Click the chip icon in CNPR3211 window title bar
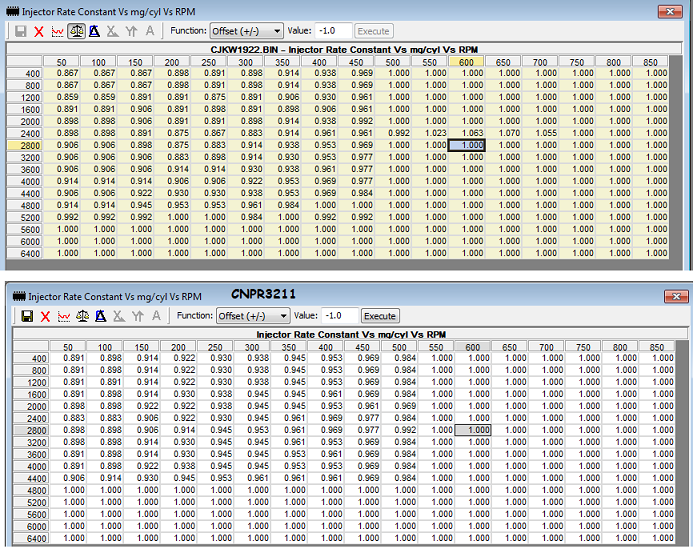 tap(19, 296)
